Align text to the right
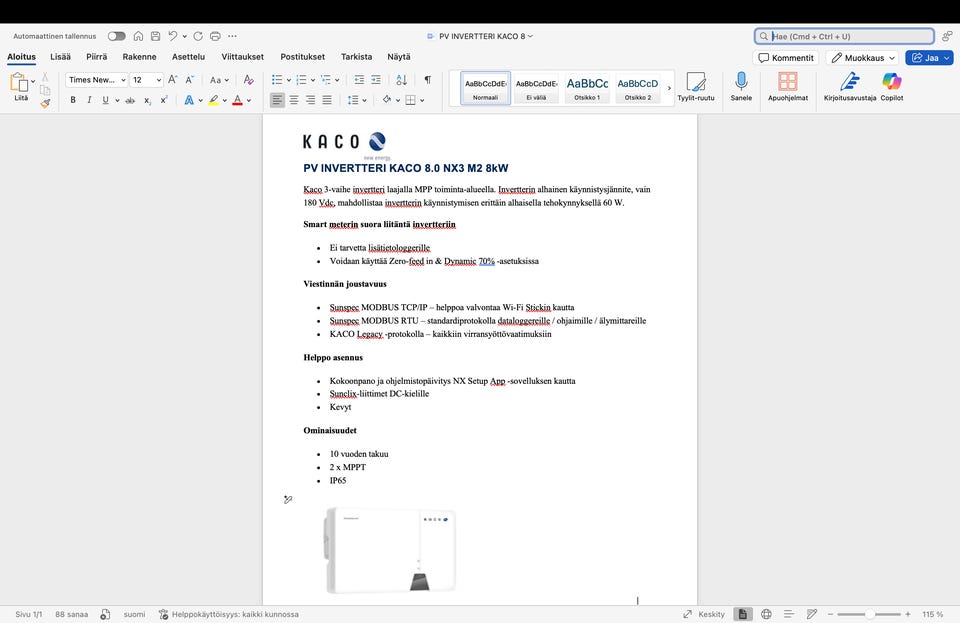Viewport: 960px width, 623px height. coord(310,100)
